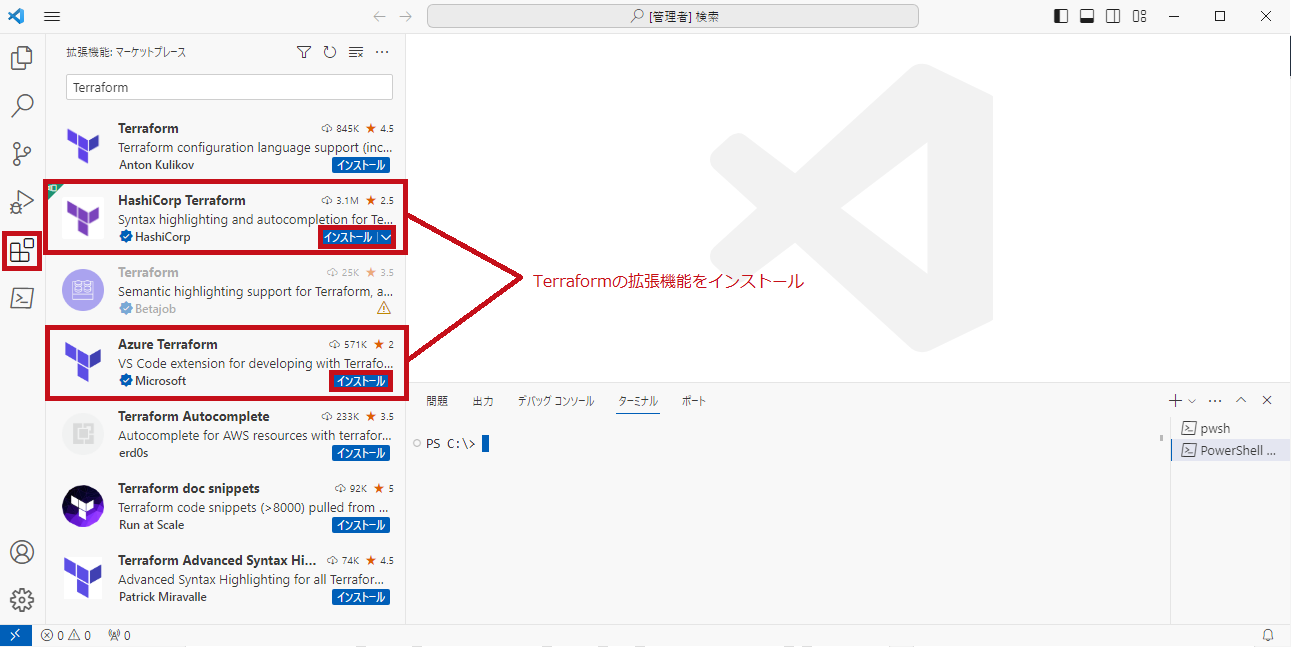The width and height of the screenshot is (1291, 647).
Task: Select the PowerShell terminal instance
Action: pyautogui.click(x=1230, y=450)
